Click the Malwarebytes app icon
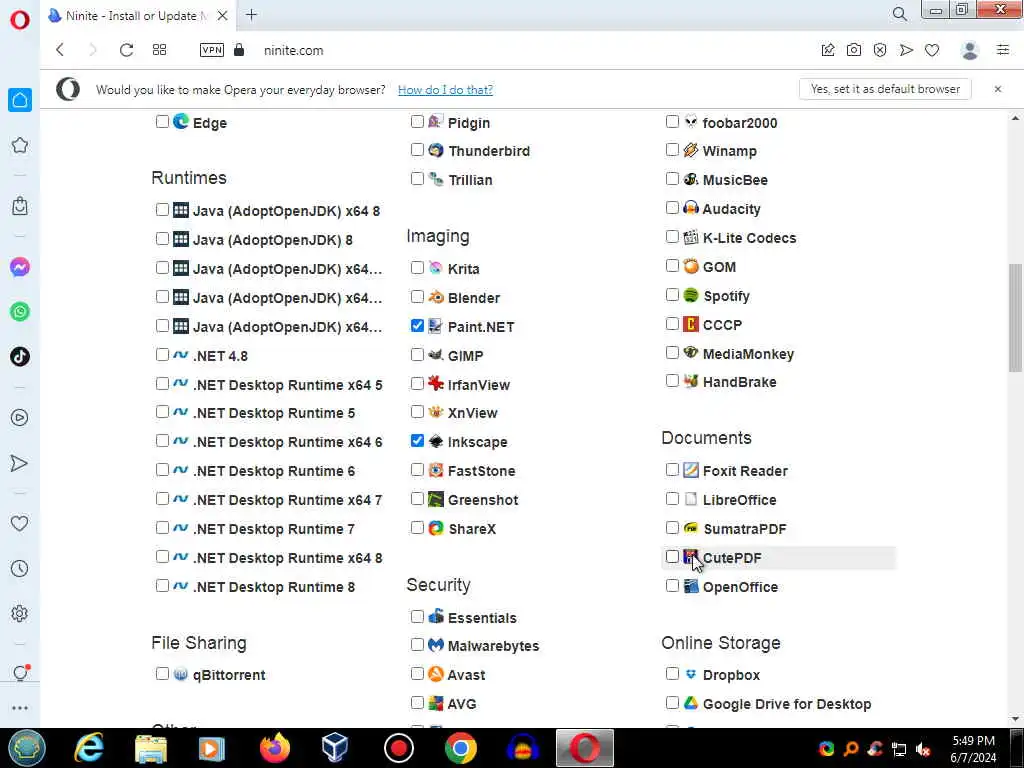Image resolution: width=1024 pixels, height=768 pixels. (x=436, y=645)
